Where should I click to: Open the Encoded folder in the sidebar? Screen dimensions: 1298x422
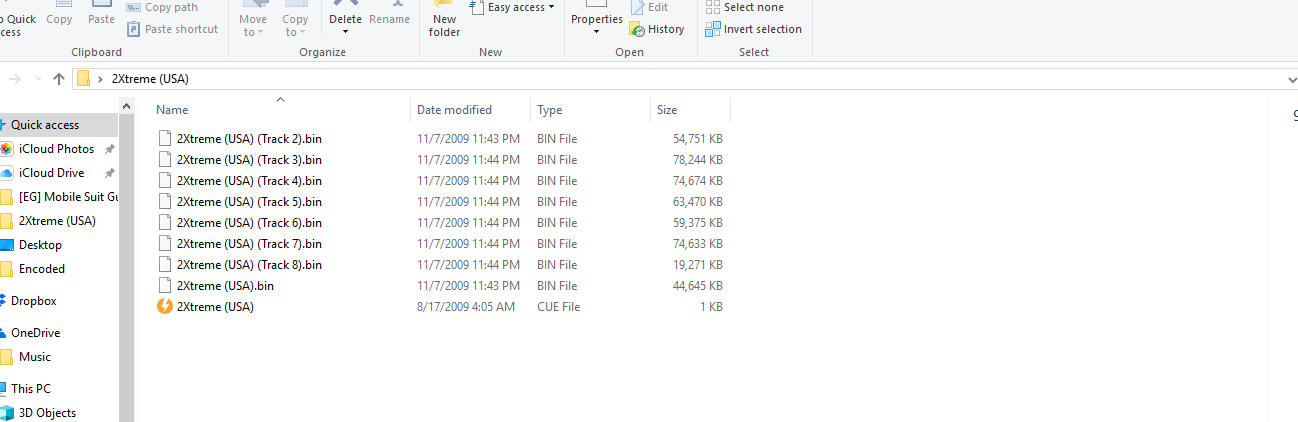click(41, 269)
